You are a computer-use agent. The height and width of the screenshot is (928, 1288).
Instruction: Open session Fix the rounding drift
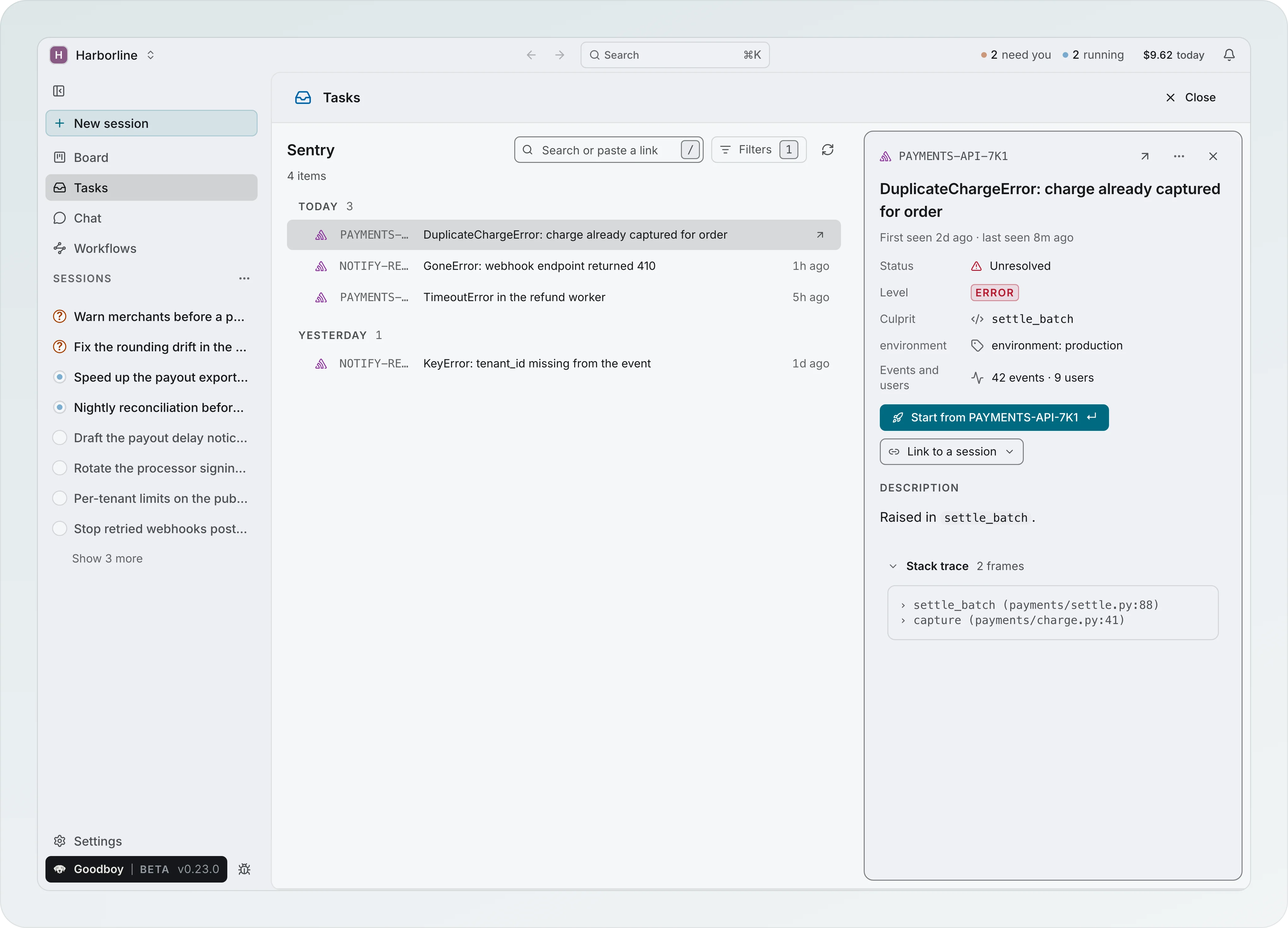pos(151,347)
